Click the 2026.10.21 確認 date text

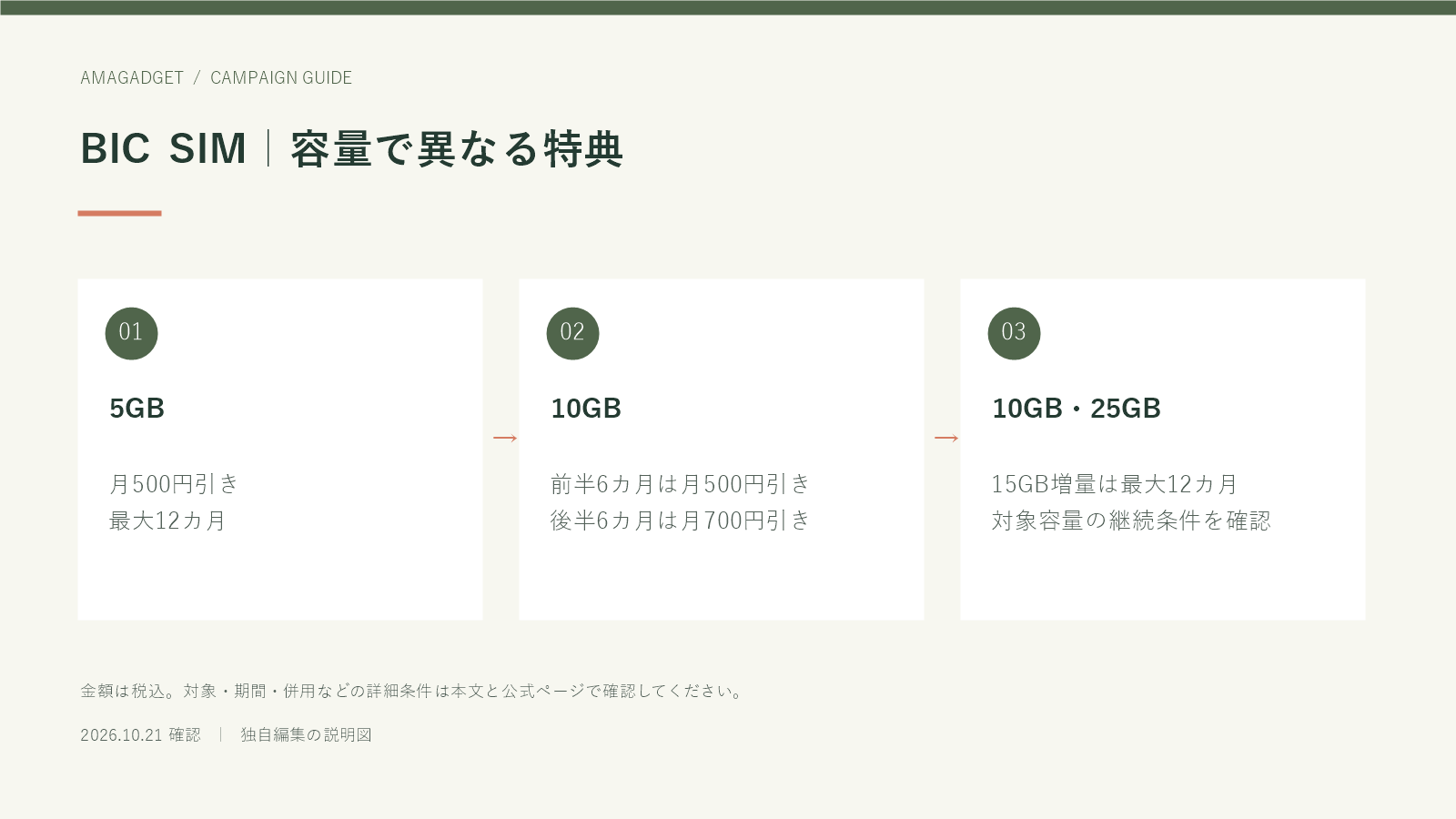140,735
